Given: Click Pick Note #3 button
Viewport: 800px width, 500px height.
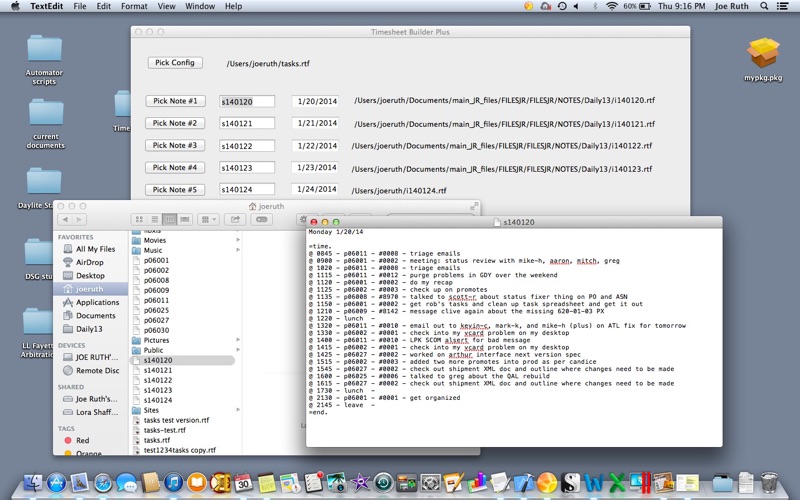Looking at the screenshot, I should click(x=175, y=145).
